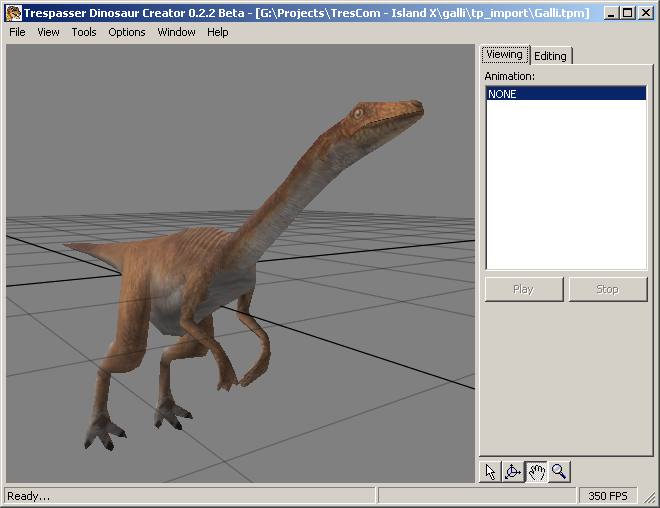Switch to the Editing tab
Screen dimensions: 660x508
pos(551,56)
